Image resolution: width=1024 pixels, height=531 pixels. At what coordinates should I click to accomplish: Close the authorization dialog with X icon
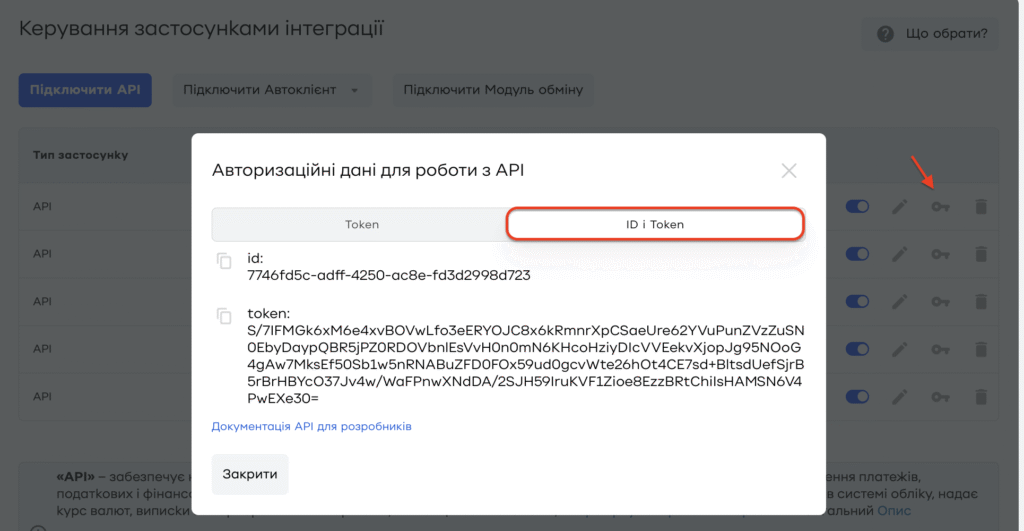789,171
